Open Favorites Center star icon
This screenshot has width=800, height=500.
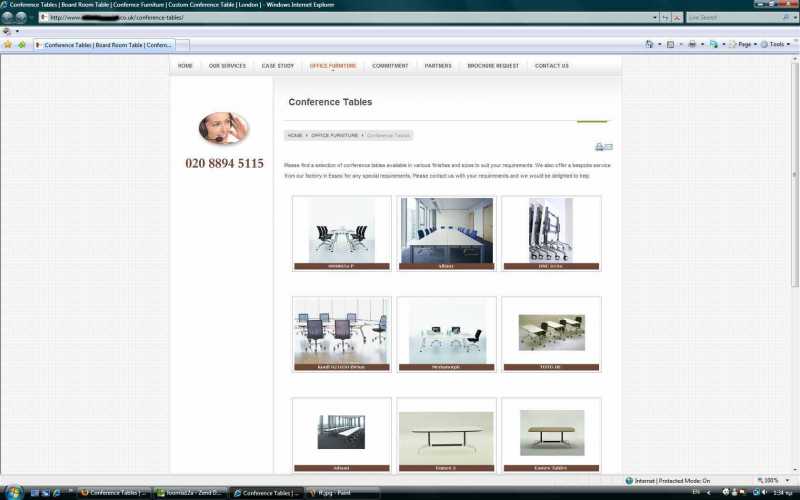coord(8,45)
